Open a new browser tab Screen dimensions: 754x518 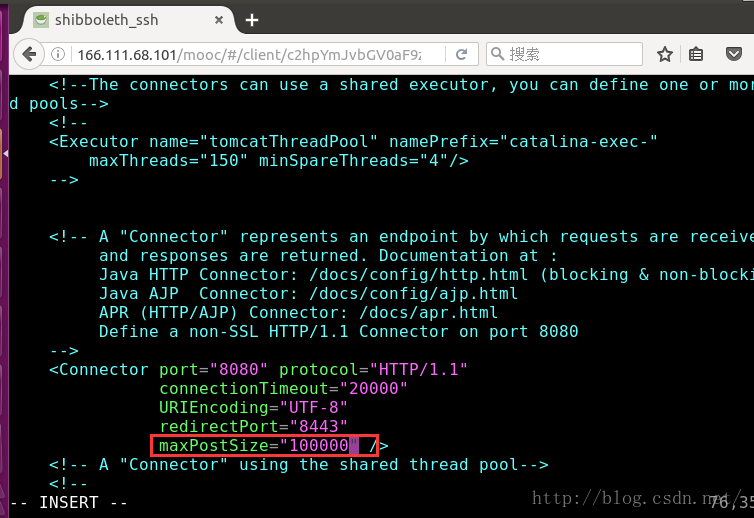point(251,20)
